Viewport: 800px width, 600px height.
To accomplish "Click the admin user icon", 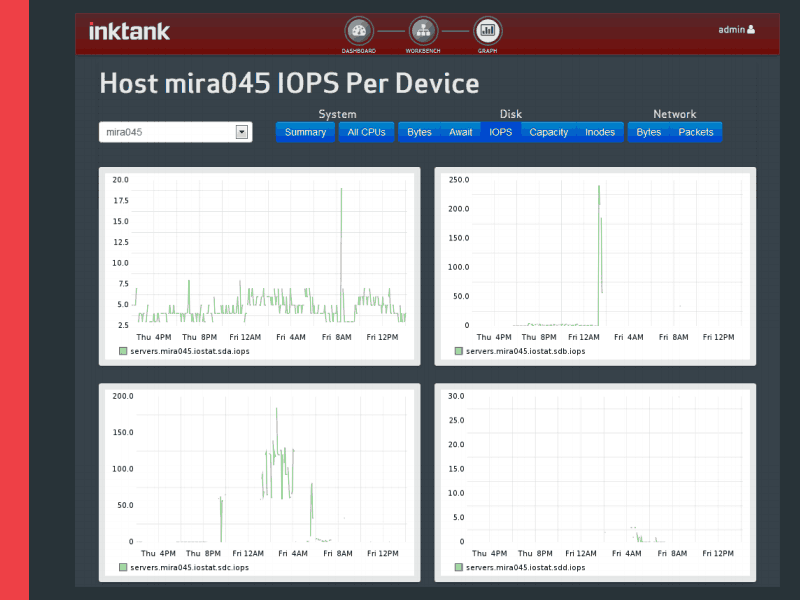I will point(751,30).
